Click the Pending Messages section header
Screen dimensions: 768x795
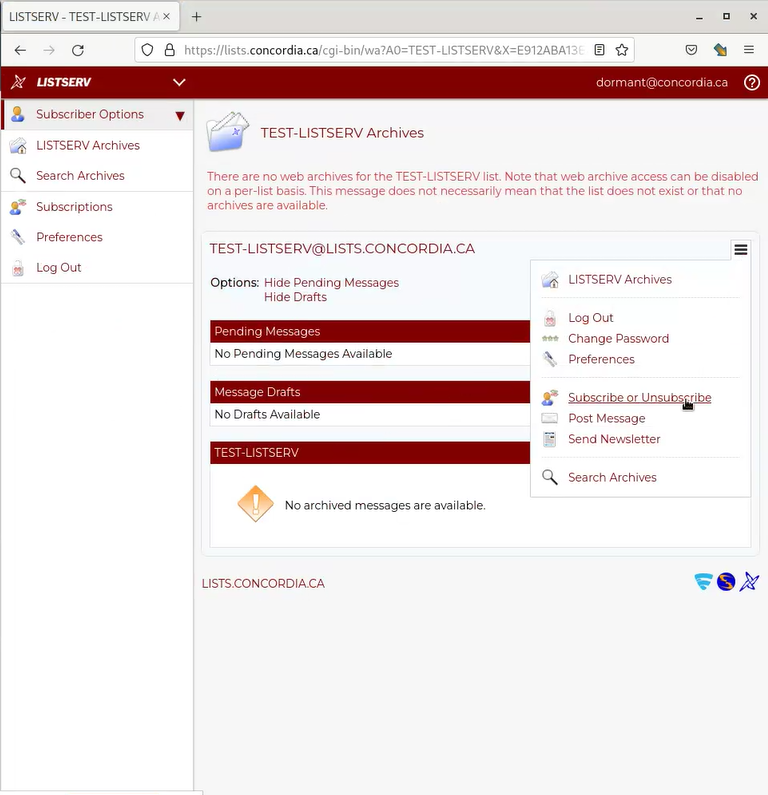[x=370, y=331]
